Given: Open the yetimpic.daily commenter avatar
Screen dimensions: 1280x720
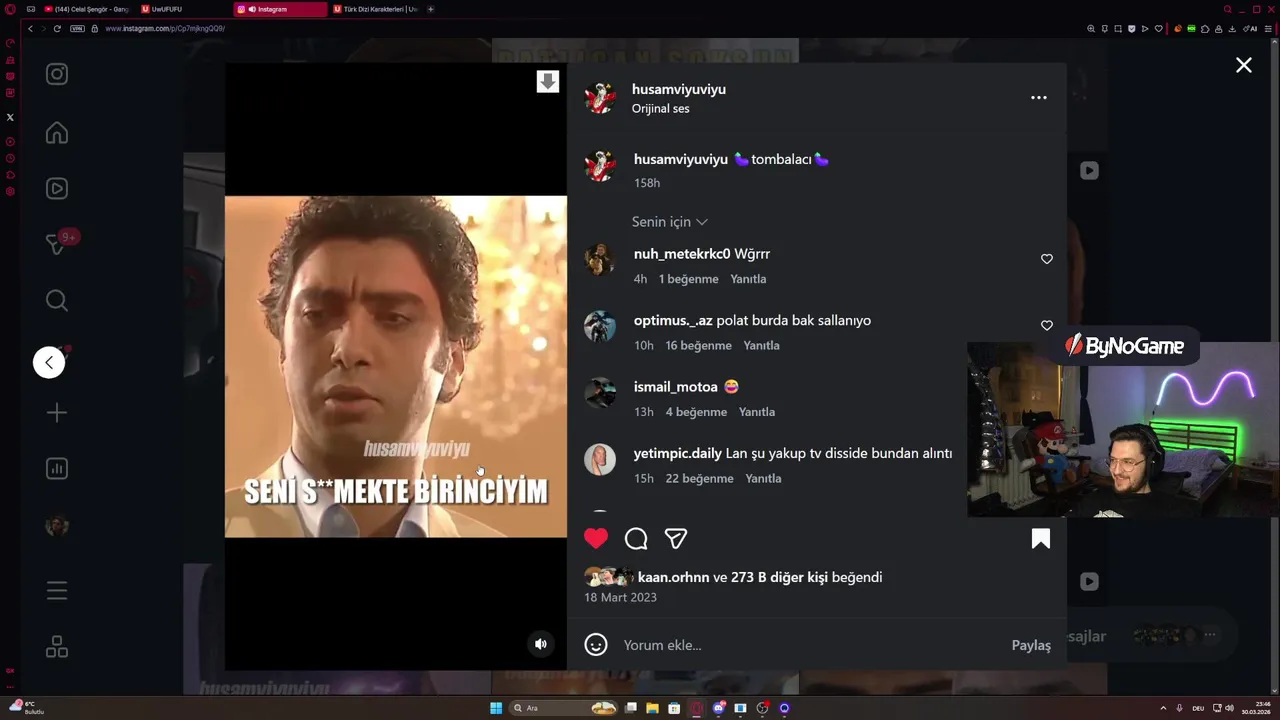Looking at the screenshot, I should coord(600,459).
